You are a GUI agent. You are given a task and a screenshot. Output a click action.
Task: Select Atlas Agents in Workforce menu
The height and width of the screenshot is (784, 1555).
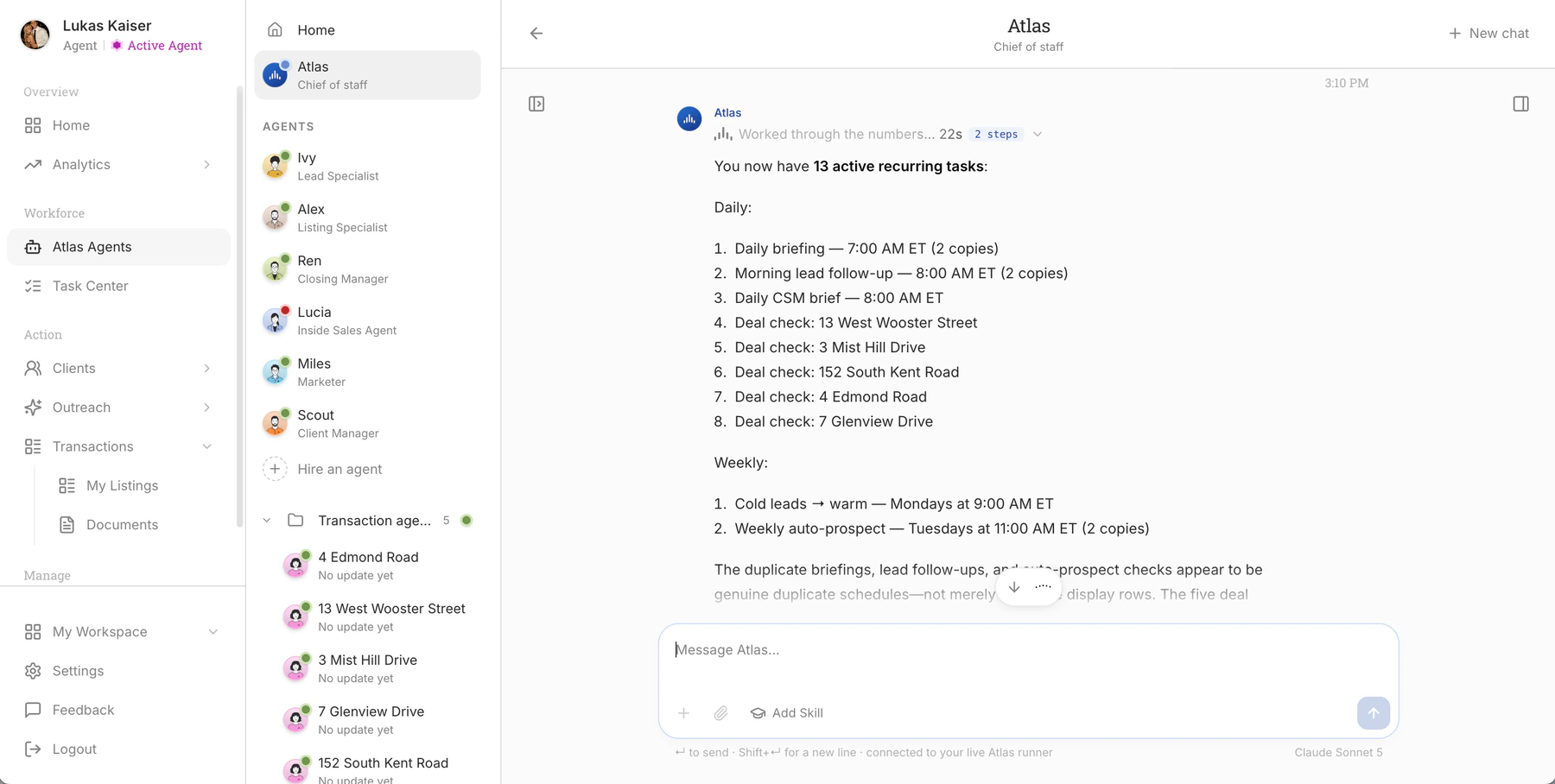tap(119, 247)
